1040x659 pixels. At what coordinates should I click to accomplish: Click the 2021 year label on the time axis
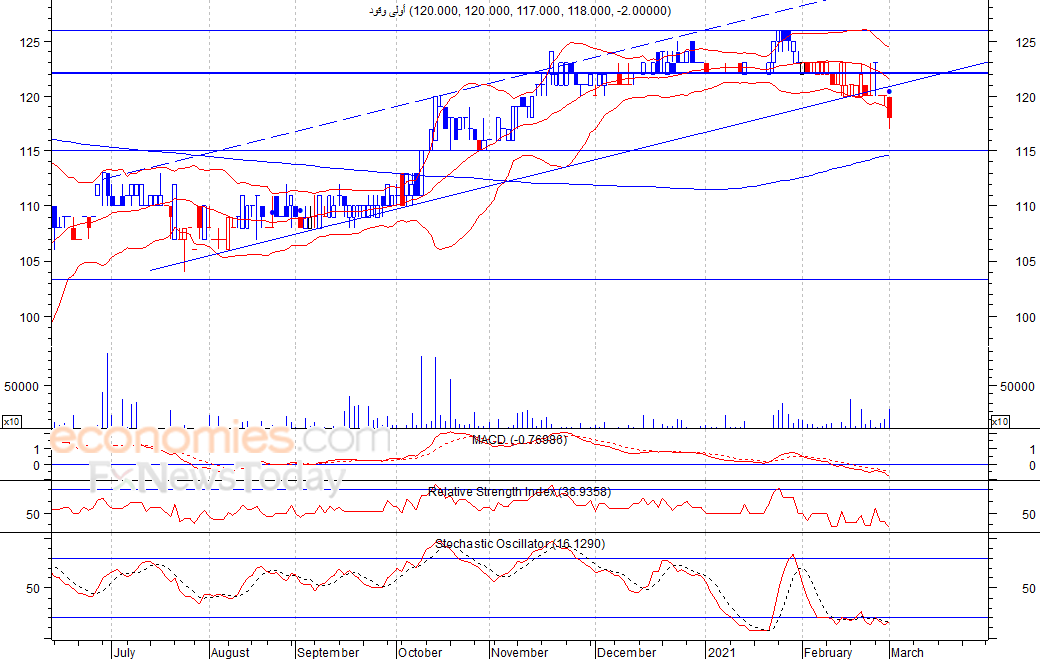pos(721,652)
